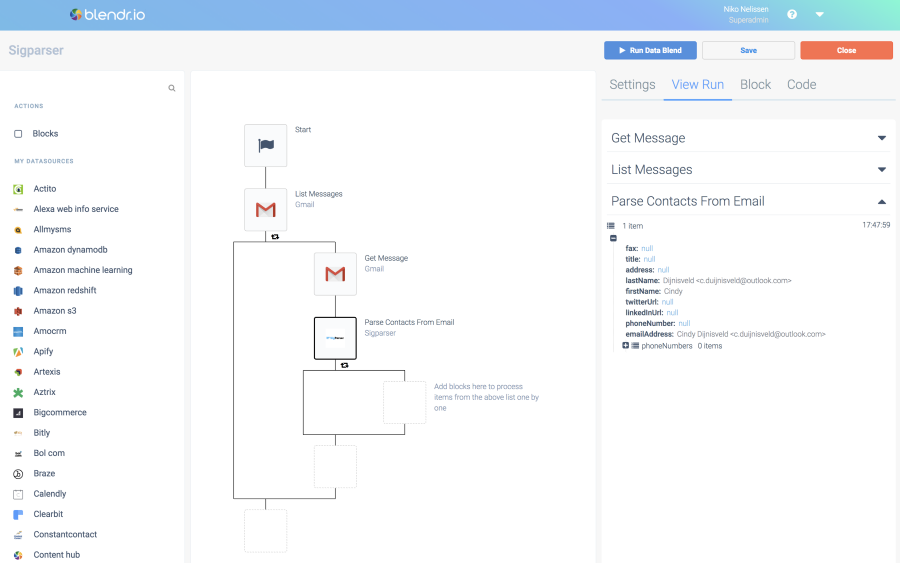Click Run Data Blend button

coord(650,51)
